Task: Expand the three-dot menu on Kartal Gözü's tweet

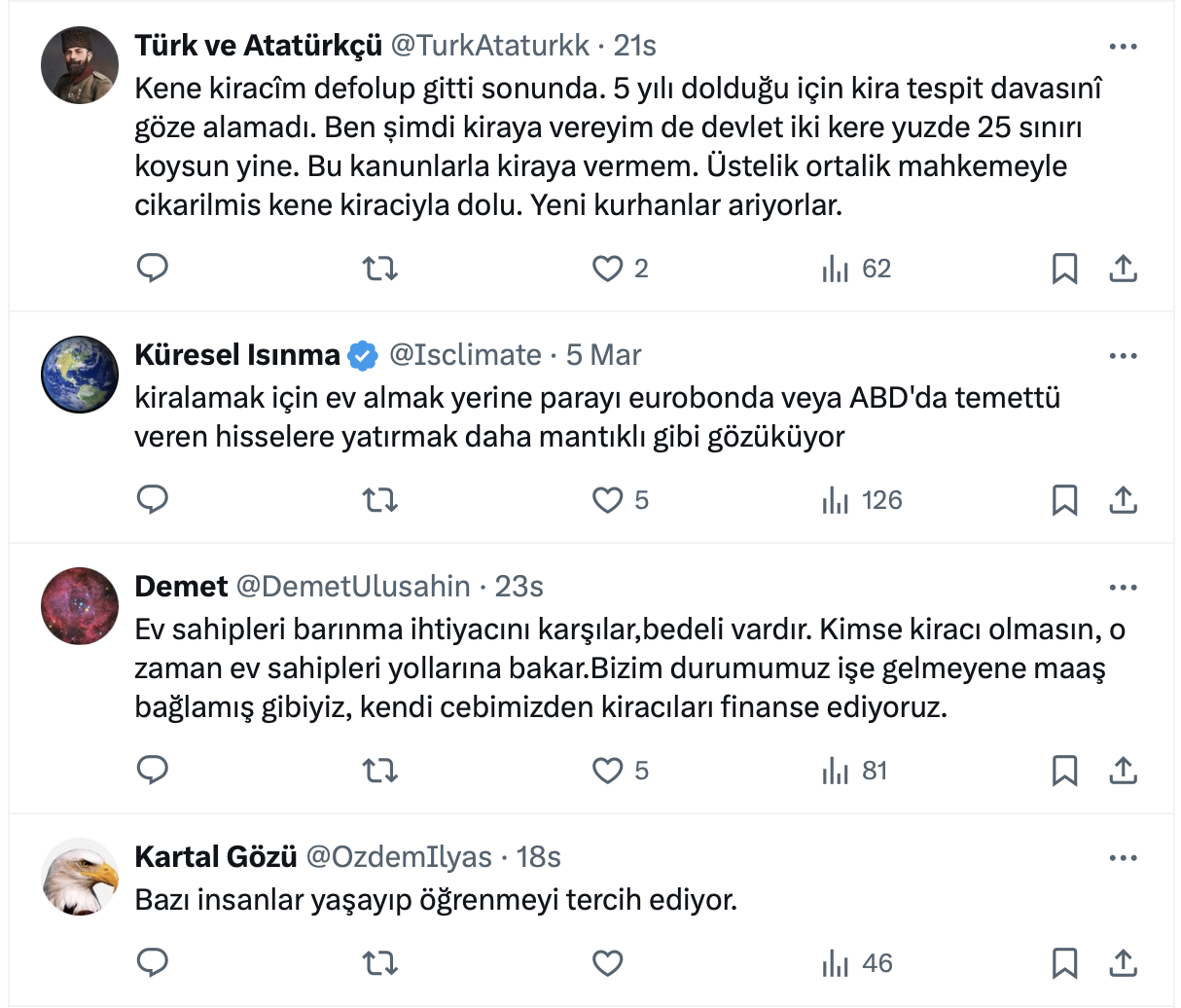Action: pyautogui.click(x=1123, y=858)
